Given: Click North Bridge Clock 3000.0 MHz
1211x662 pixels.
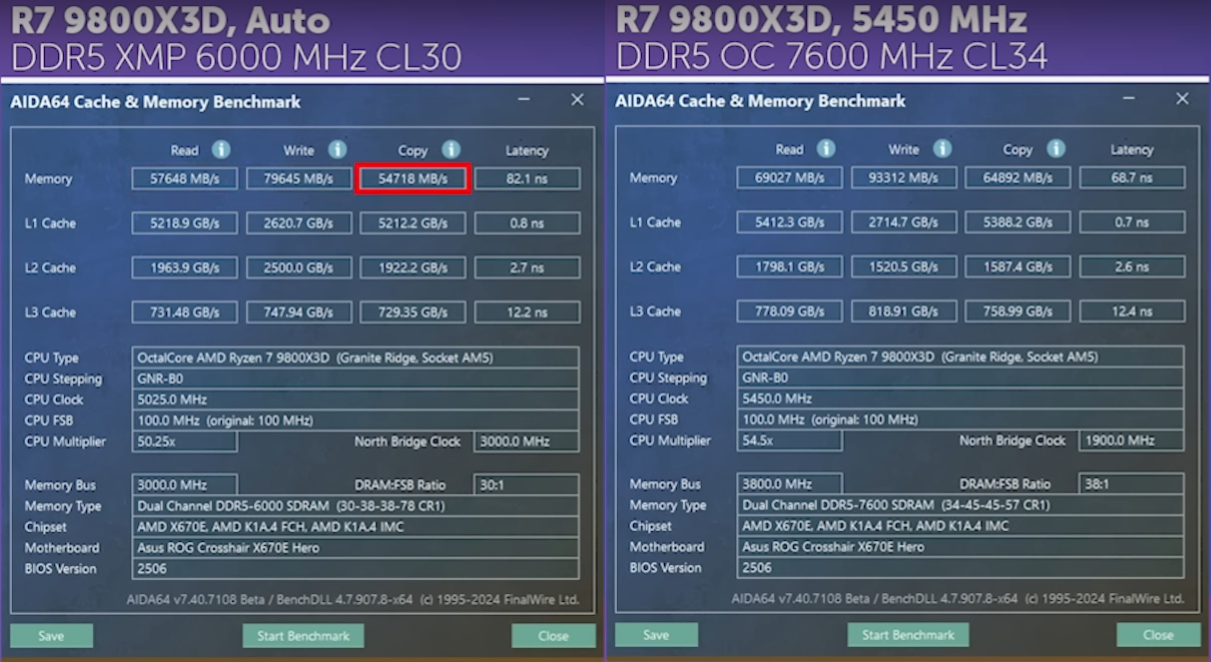Looking at the screenshot, I should [x=526, y=442].
